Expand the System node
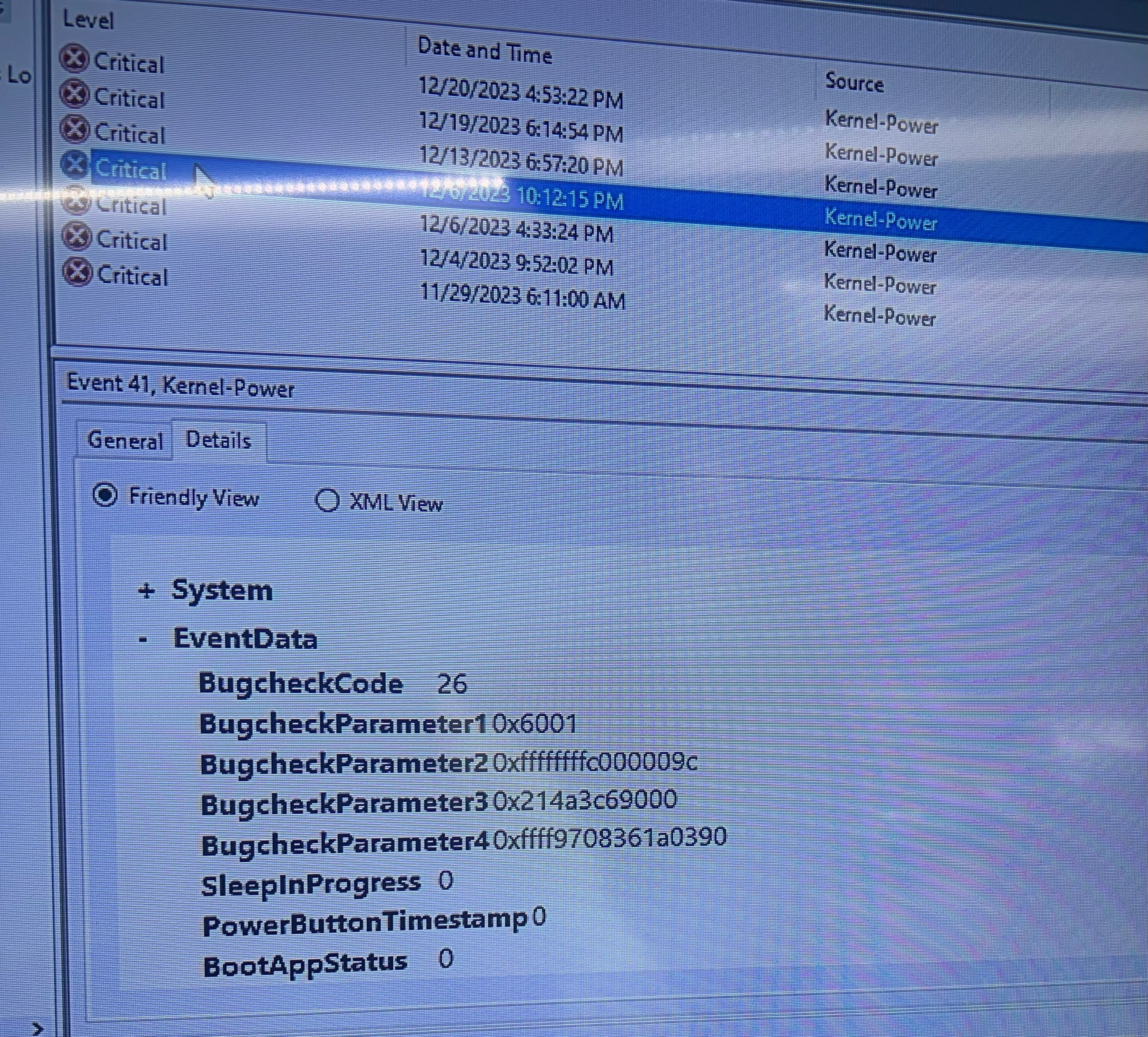1148x1037 pixels. 146,591
